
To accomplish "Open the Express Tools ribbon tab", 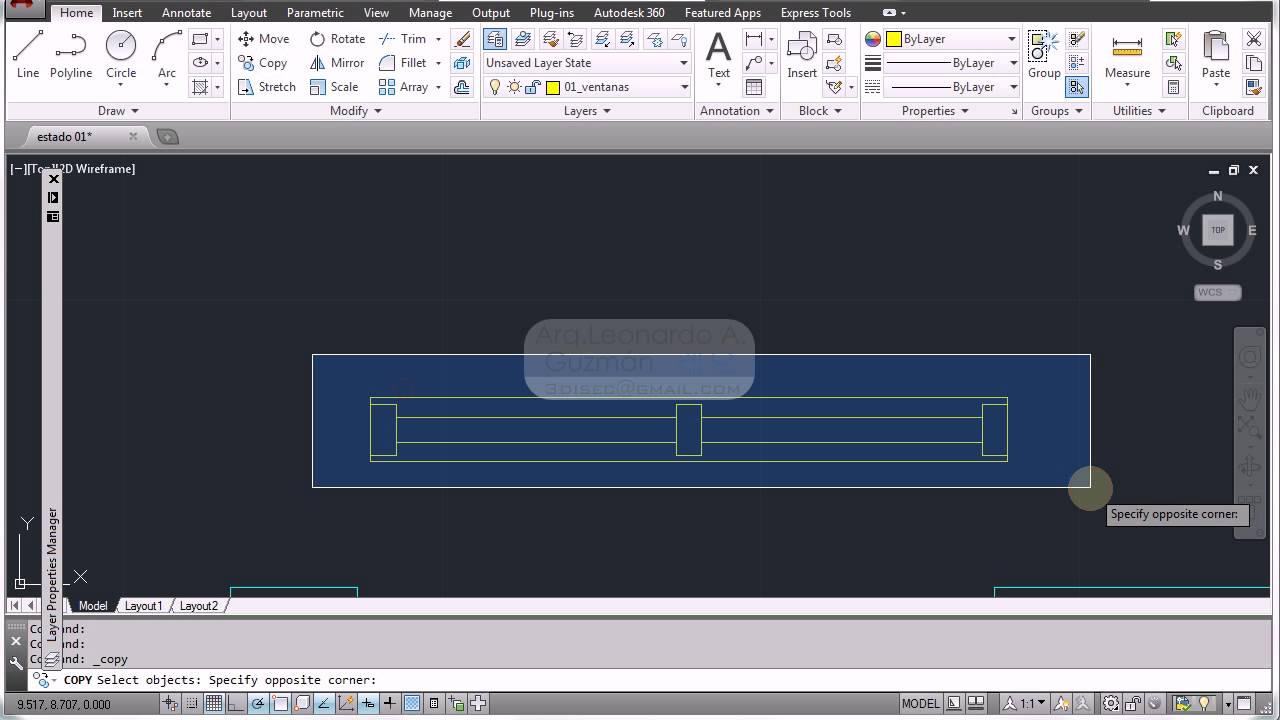I will click(x=816, y=13).
